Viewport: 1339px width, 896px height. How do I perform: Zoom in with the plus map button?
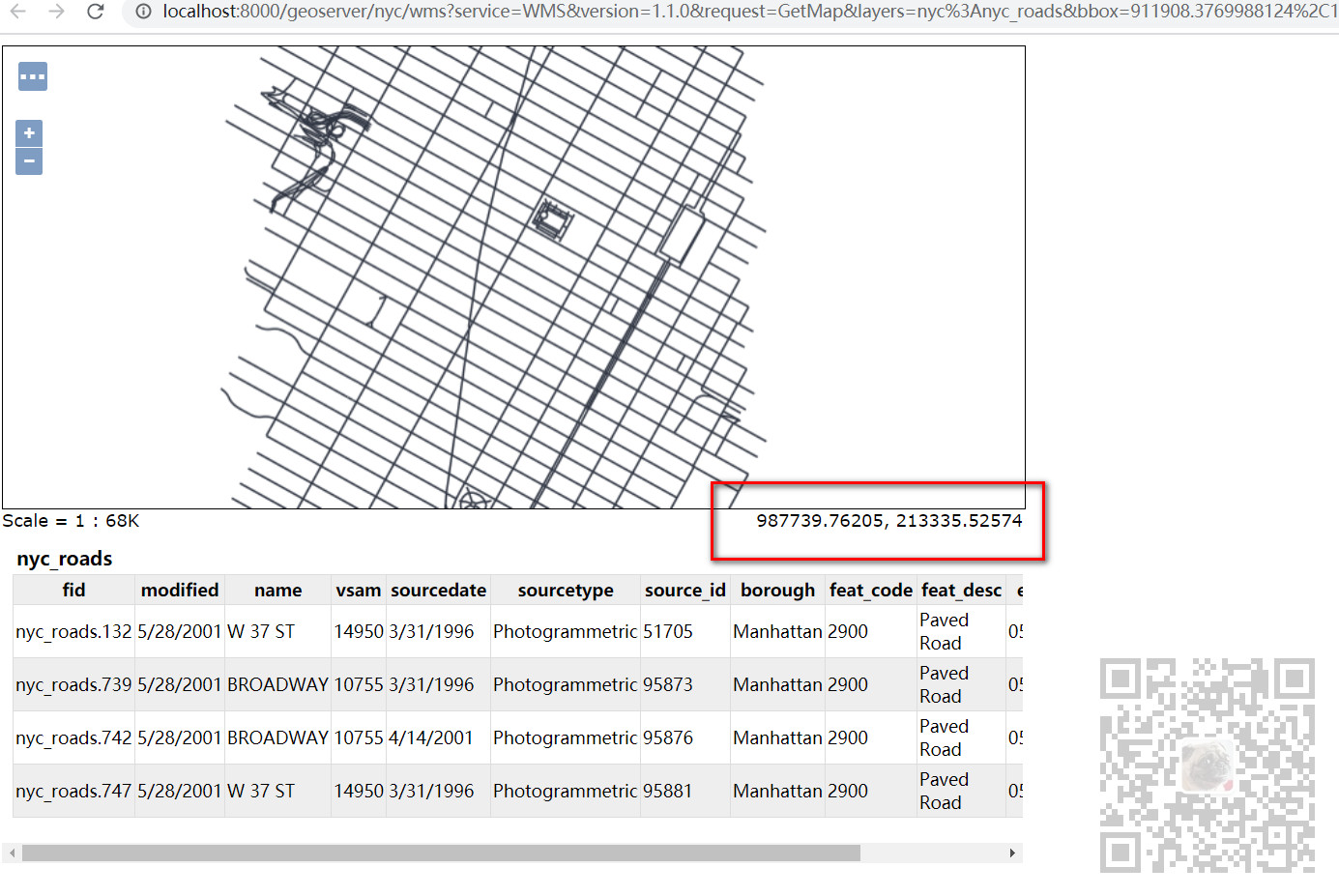coord(29,133)
